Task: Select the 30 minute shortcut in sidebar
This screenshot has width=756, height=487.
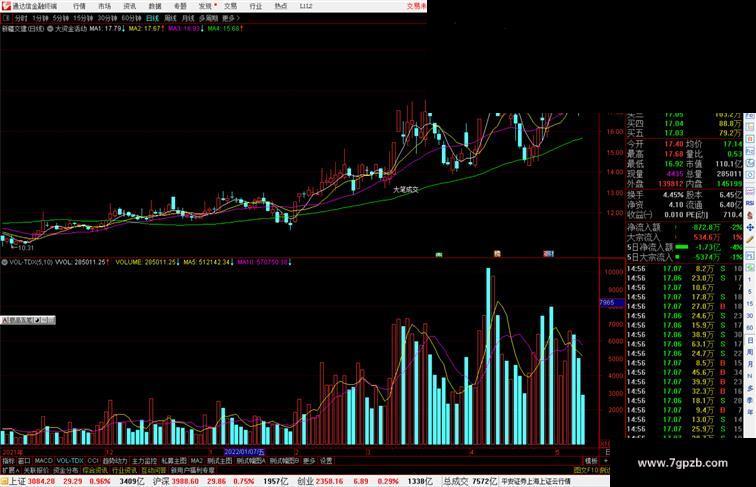Action: 750,316
